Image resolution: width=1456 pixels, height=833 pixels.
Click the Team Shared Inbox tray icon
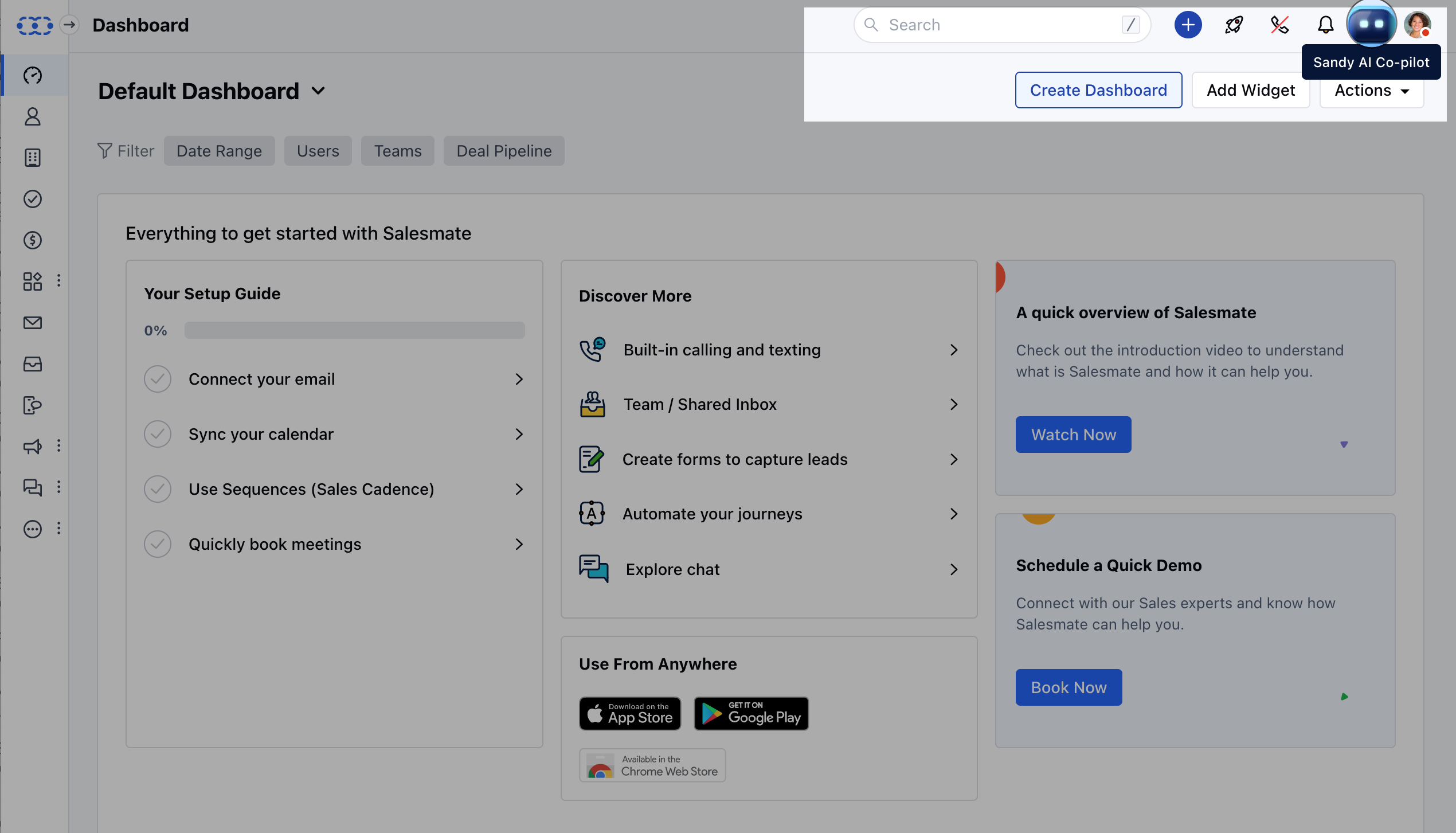(x=593, y=404)
